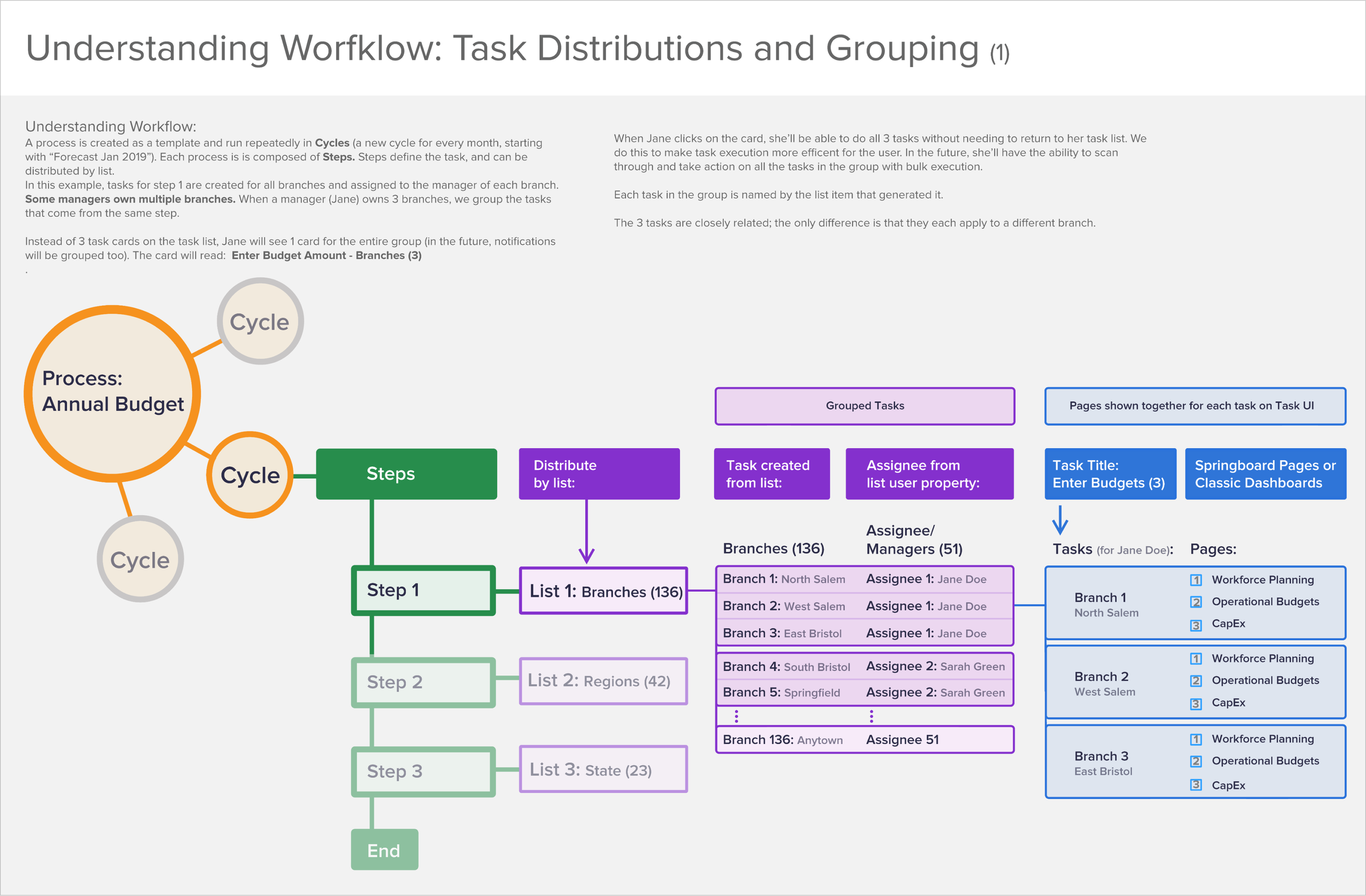The width and height of the screenshot is (1366, 896).
Task: Select the green Steps header box
Action: pyautogui.click(x=407, y=474)
